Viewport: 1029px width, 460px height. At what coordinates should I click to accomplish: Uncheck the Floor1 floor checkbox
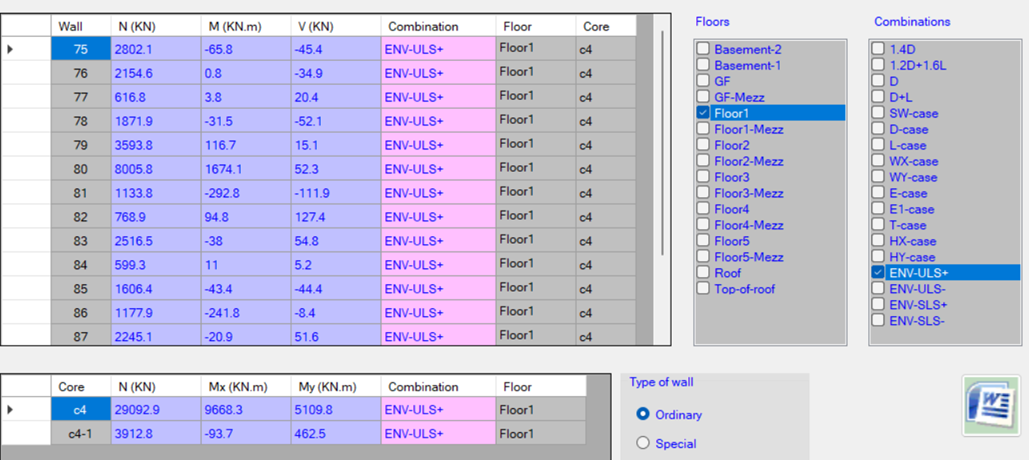coord(703,113)
